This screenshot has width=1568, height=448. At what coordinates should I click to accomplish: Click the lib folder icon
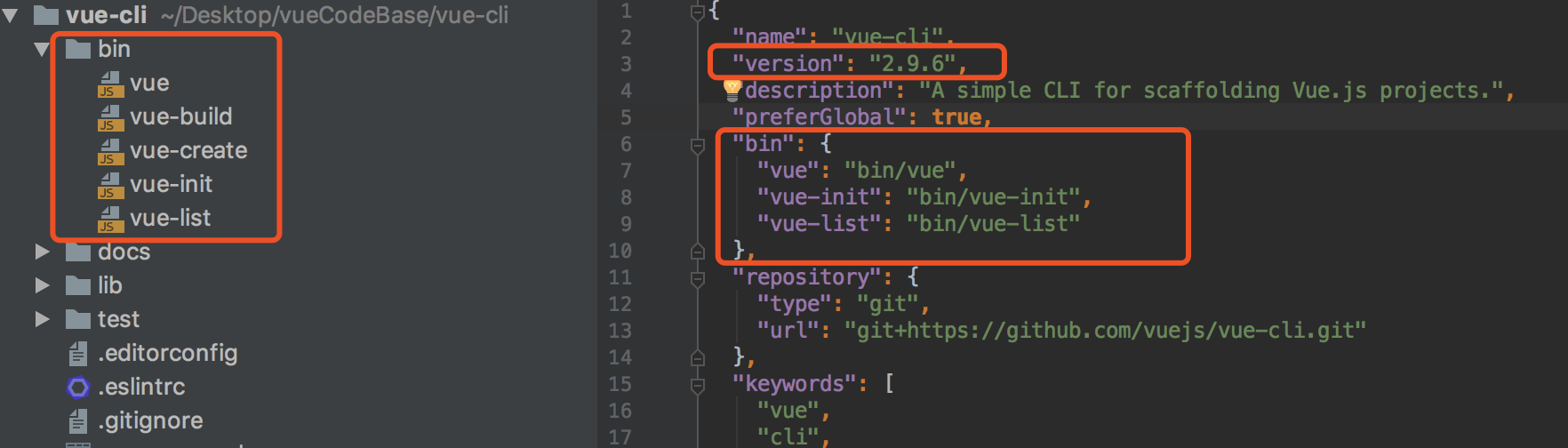pos(78,286)
